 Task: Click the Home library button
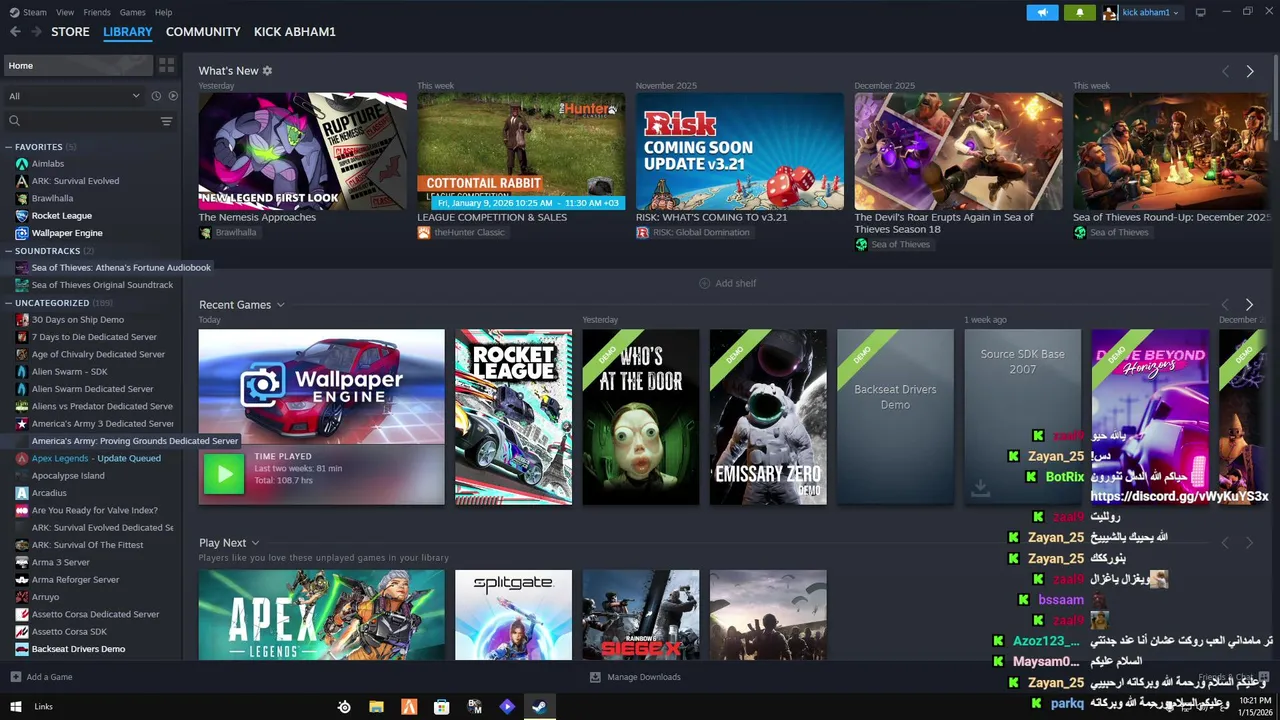77,65
